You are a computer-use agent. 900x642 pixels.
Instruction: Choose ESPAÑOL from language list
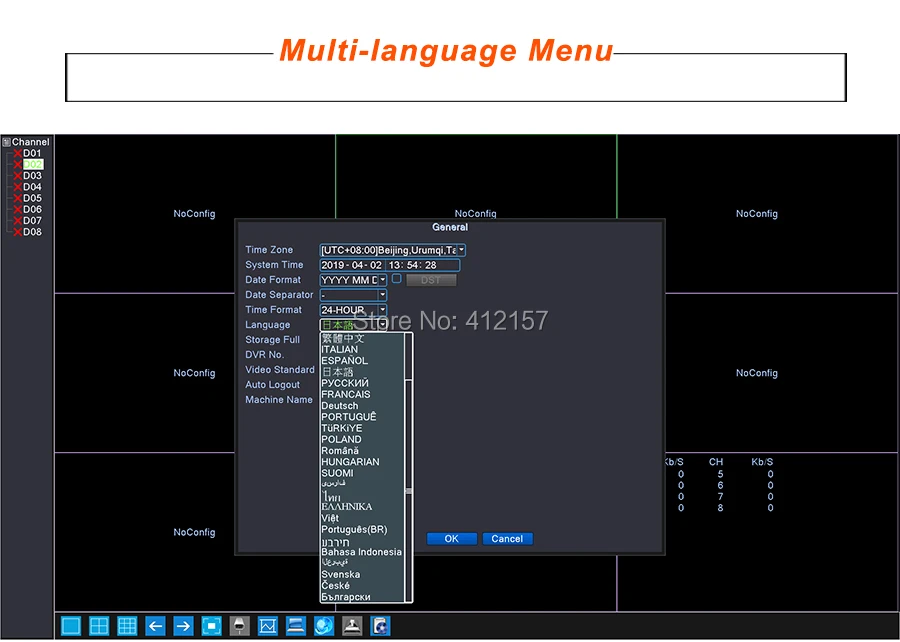tap(344, 361)
